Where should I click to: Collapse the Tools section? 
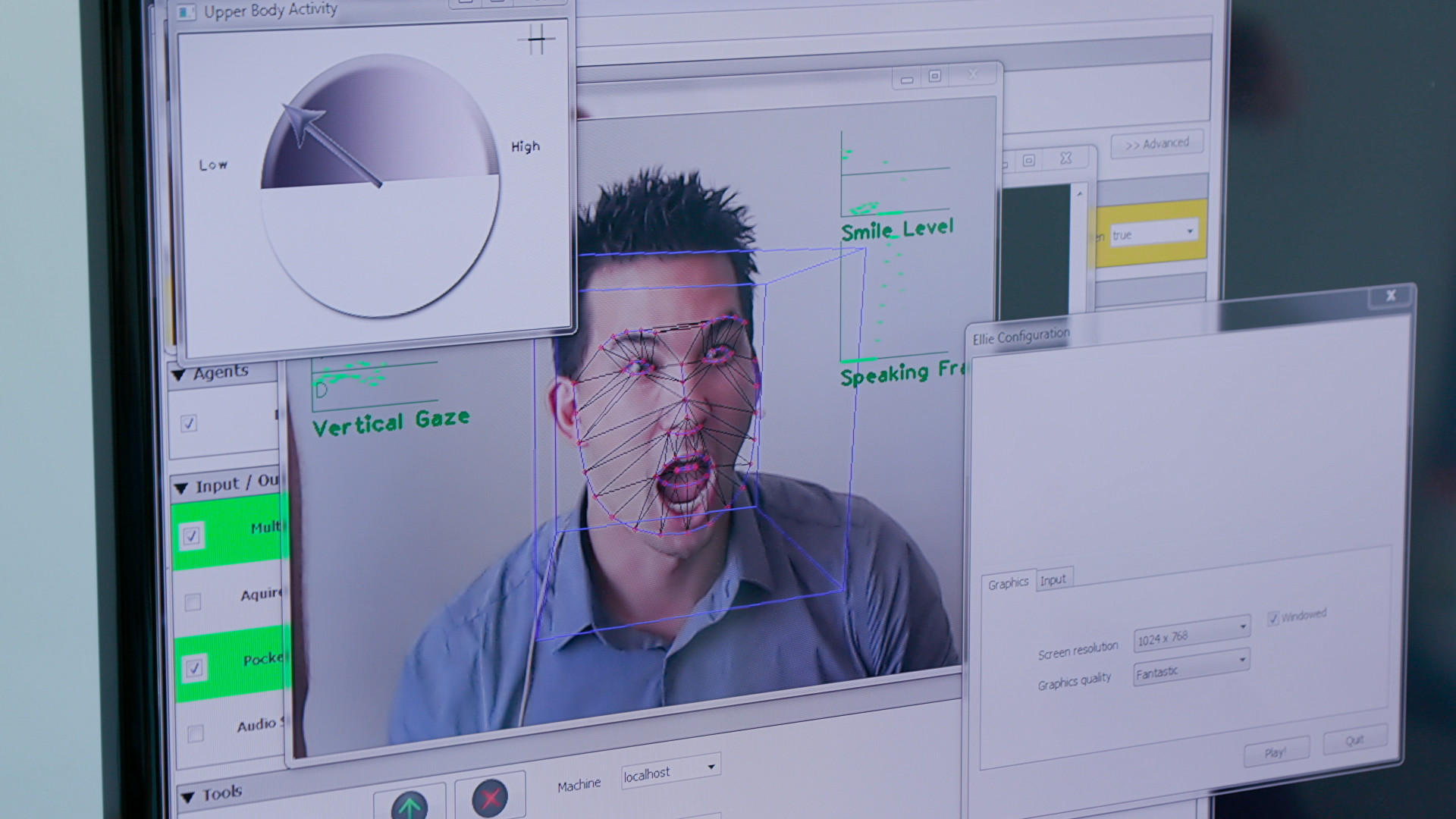(x=187, y=797)
